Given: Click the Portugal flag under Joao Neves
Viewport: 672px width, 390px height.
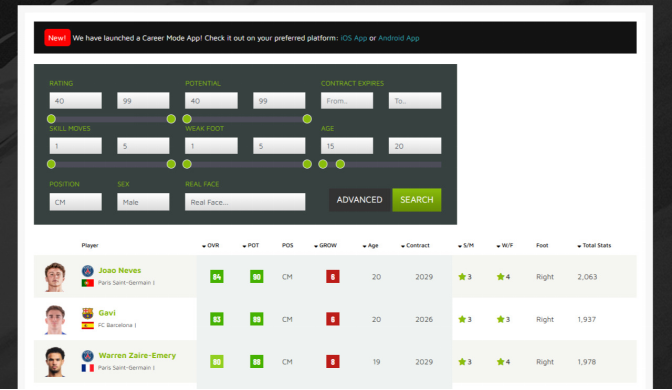Looking at the screenshot, I should point(87,283).
